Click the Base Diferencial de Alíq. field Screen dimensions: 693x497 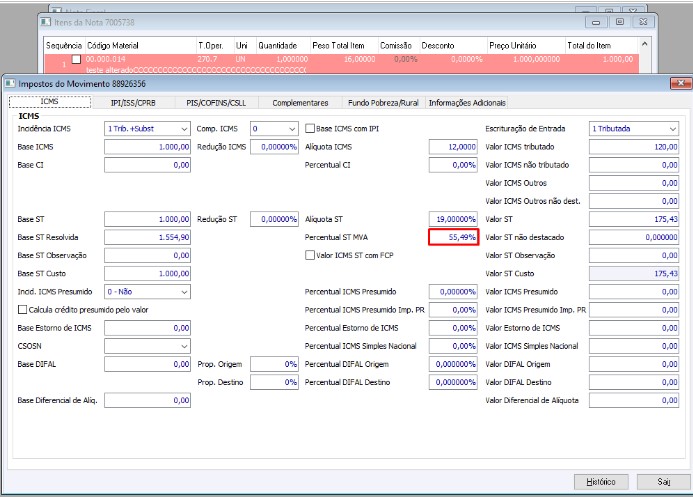pos(147,401)
